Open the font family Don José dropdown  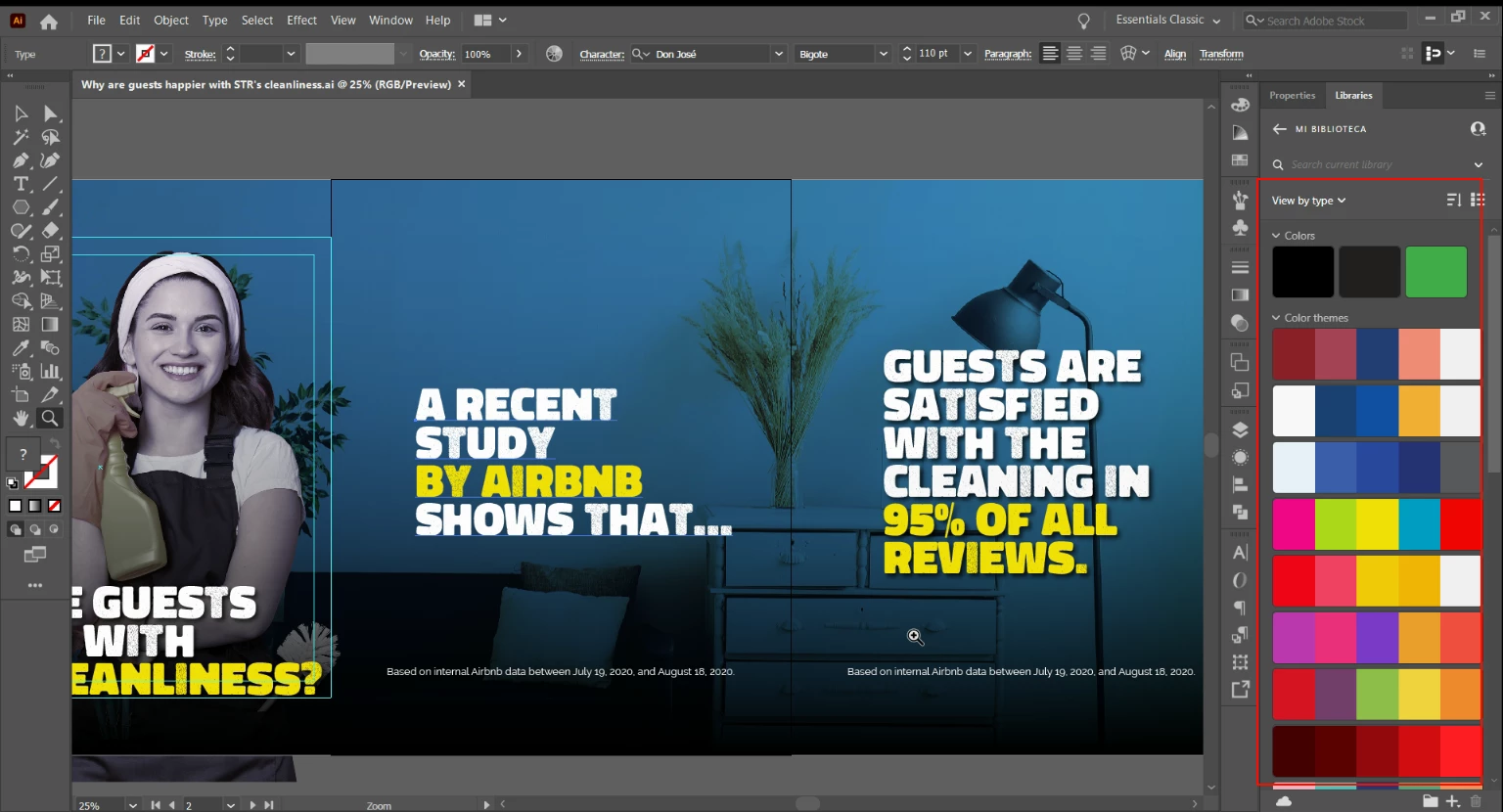[x=779, y=54]
